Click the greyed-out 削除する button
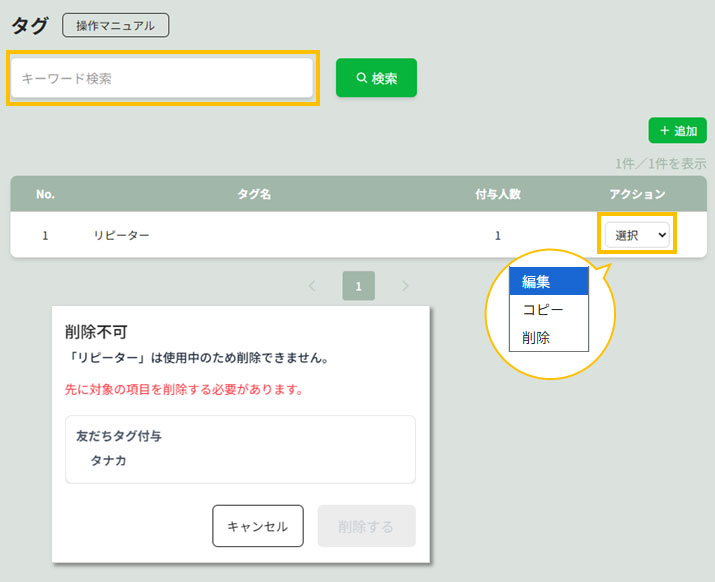This screenshot has width=715, height=582. 366,526
